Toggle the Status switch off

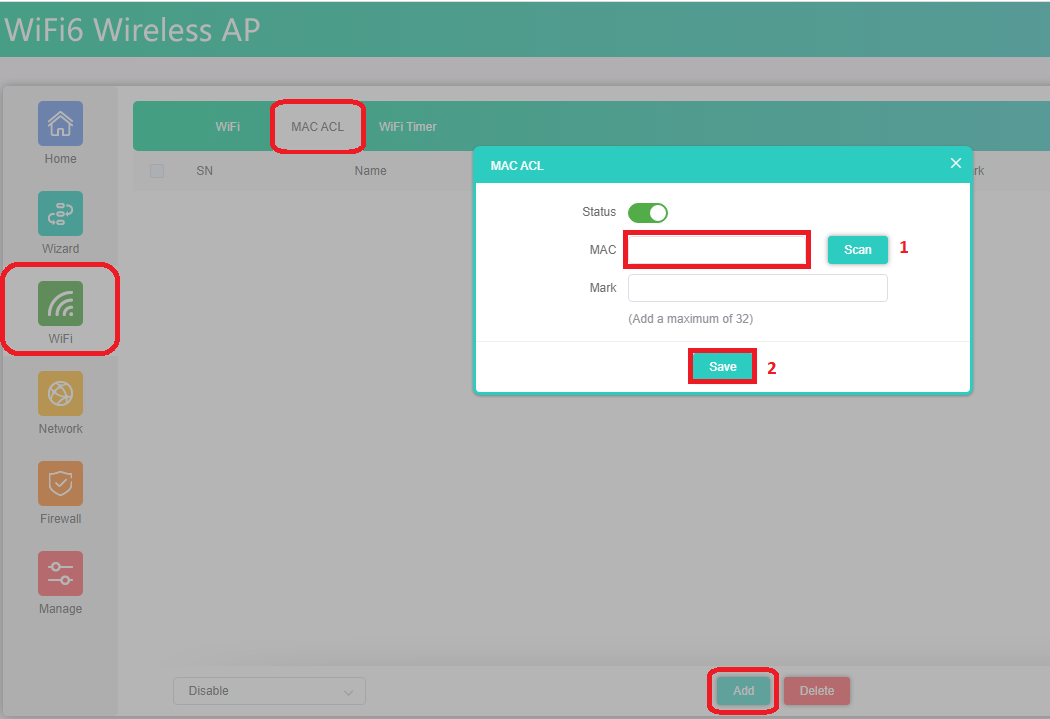(647, 212)
